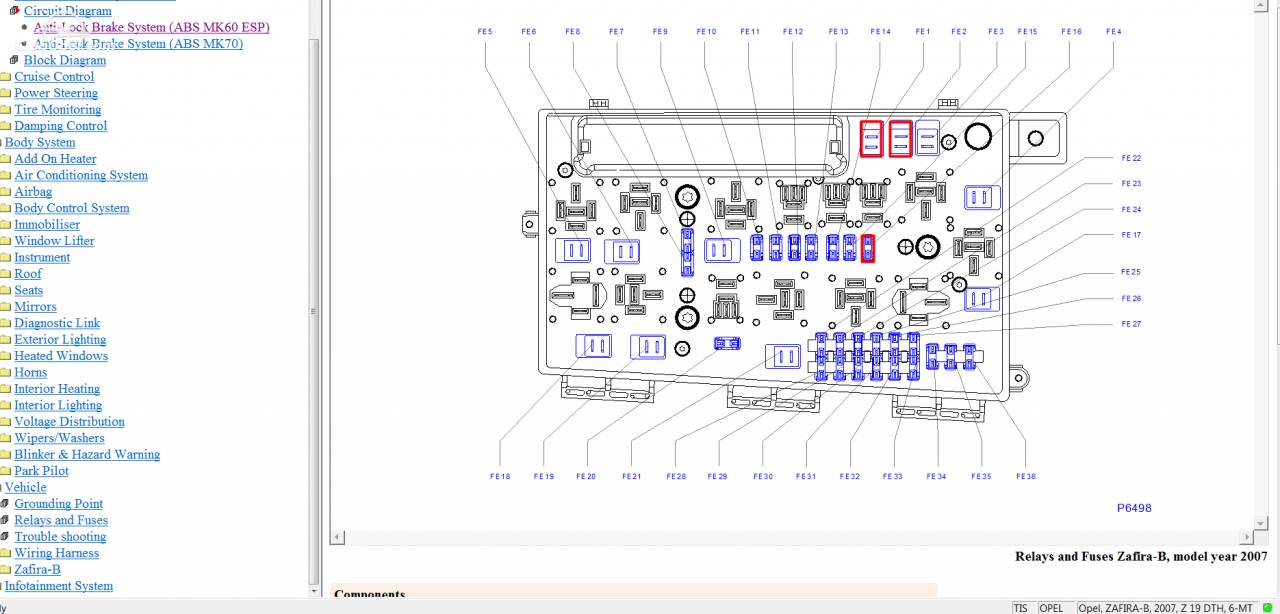Click the folder icon beside Air Conditioning System
1280x614 pixels.
tap(5, 175)
